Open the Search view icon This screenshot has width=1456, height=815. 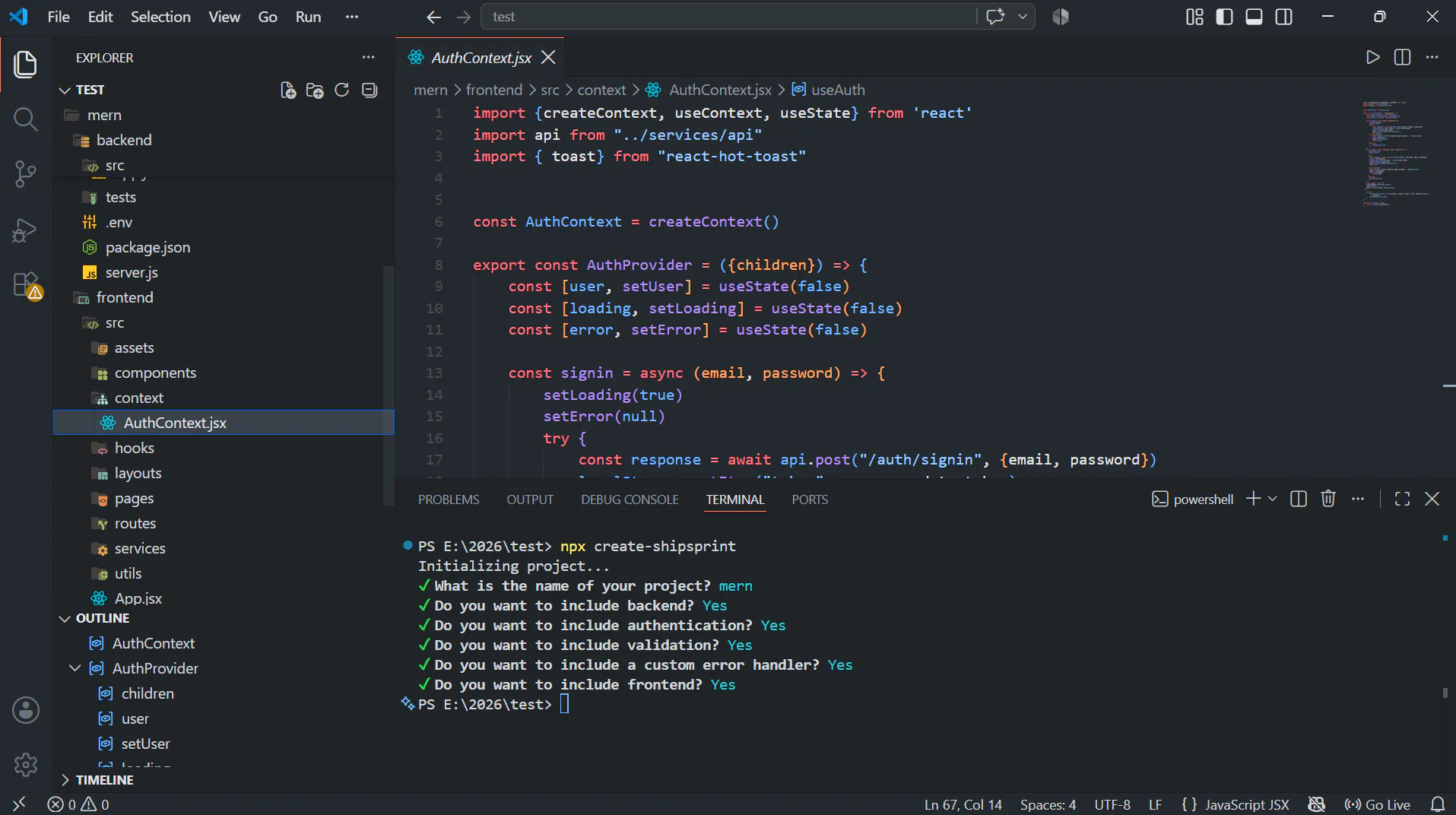point(25,119)
